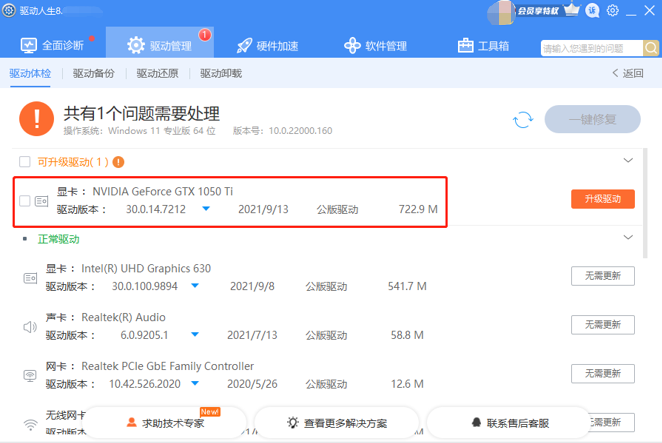
Task: Click the wireless card Wi-Fi icon
Action: pyautogui.click(x=30, y=424)
